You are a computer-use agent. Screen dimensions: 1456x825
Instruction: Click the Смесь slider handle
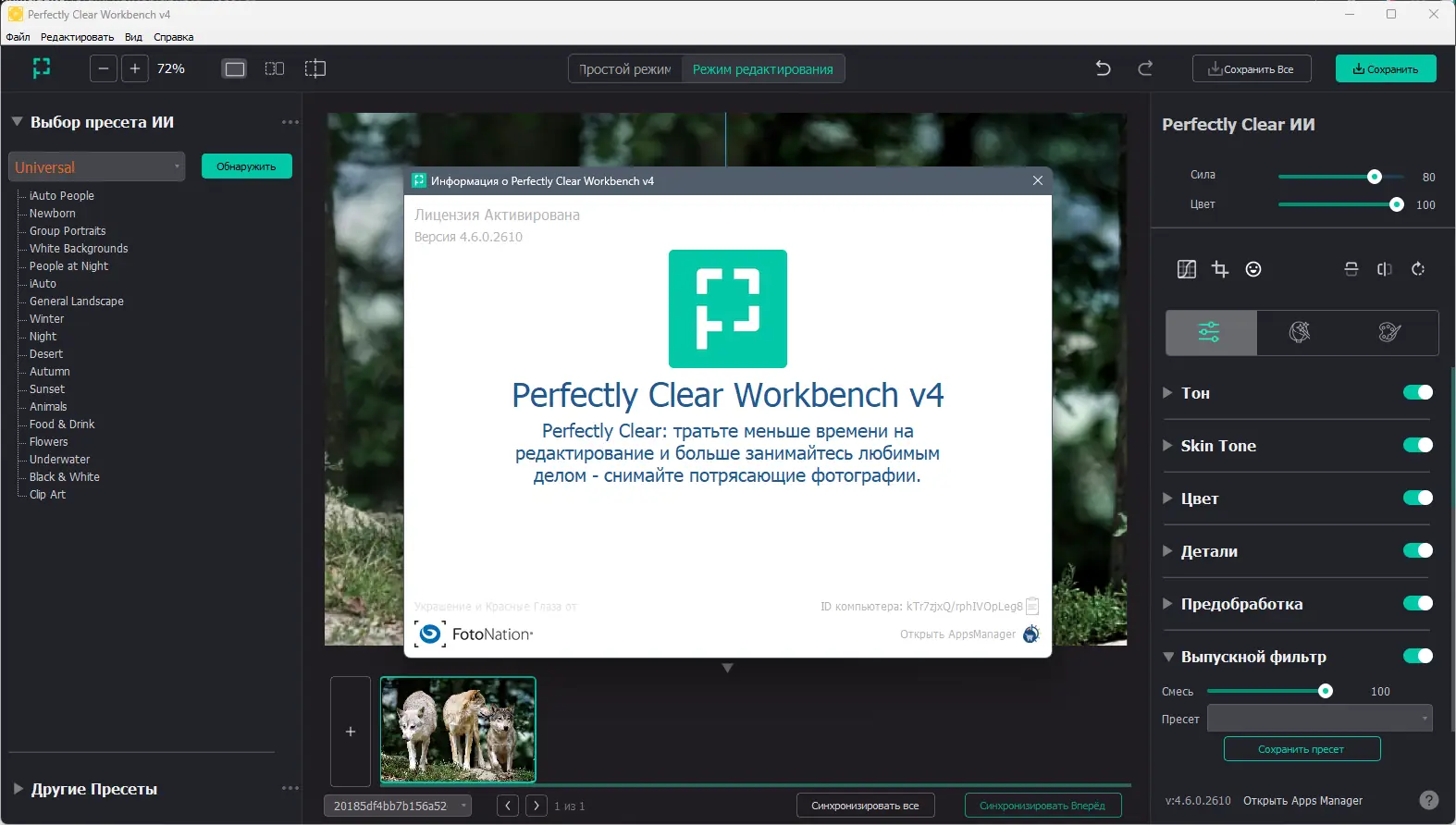1326,691
